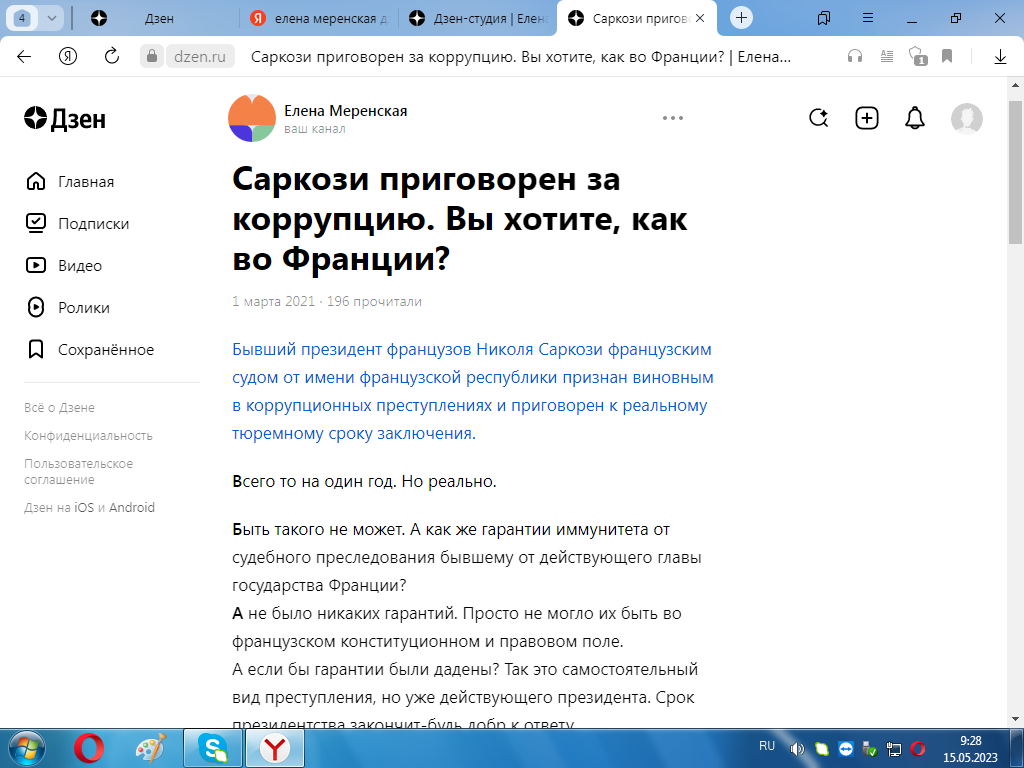The image size is (1024, 768).
Task: Open Дзен на iOS и Android link
Action: point(89,507)
